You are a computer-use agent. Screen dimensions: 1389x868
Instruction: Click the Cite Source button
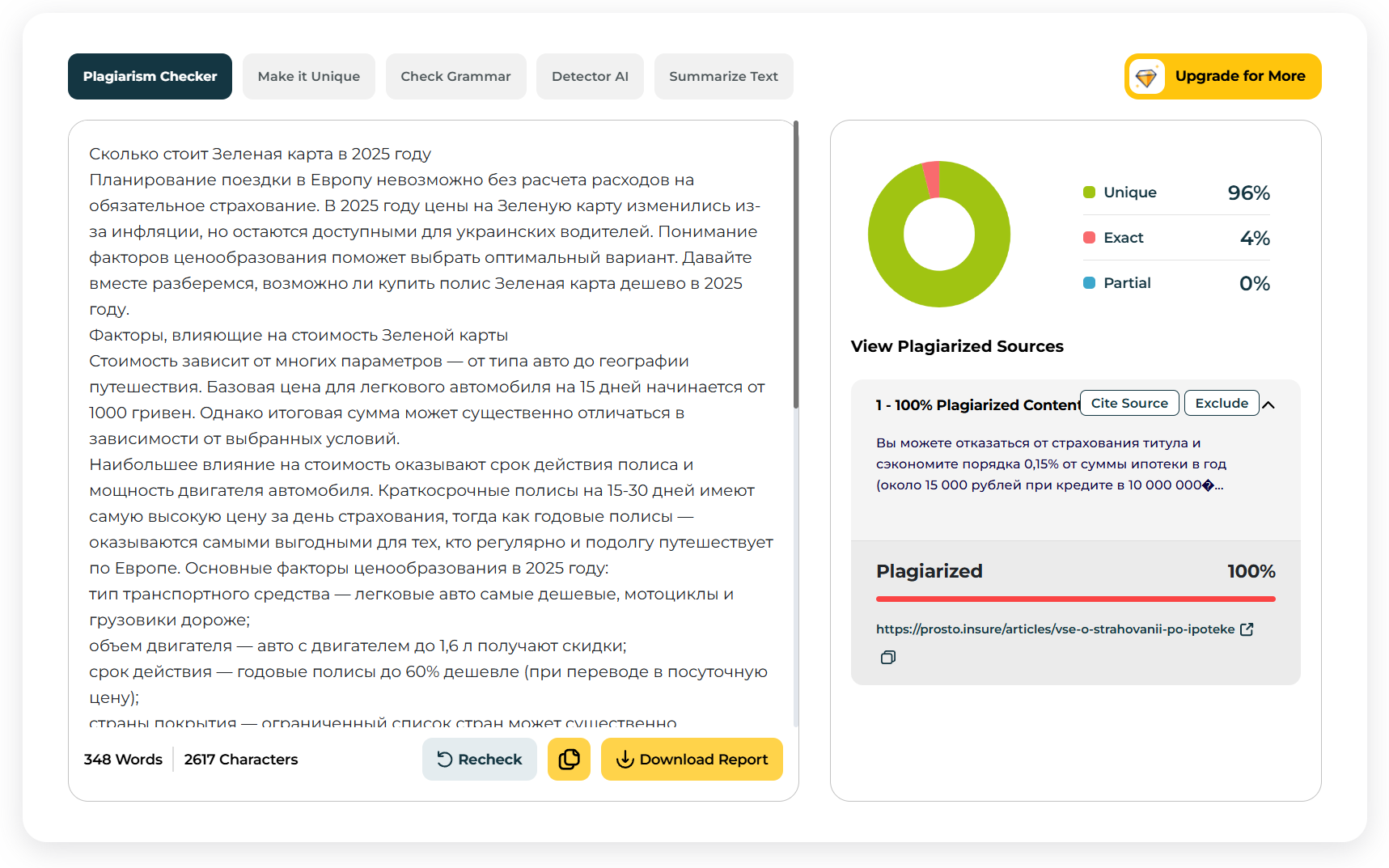1129,403
